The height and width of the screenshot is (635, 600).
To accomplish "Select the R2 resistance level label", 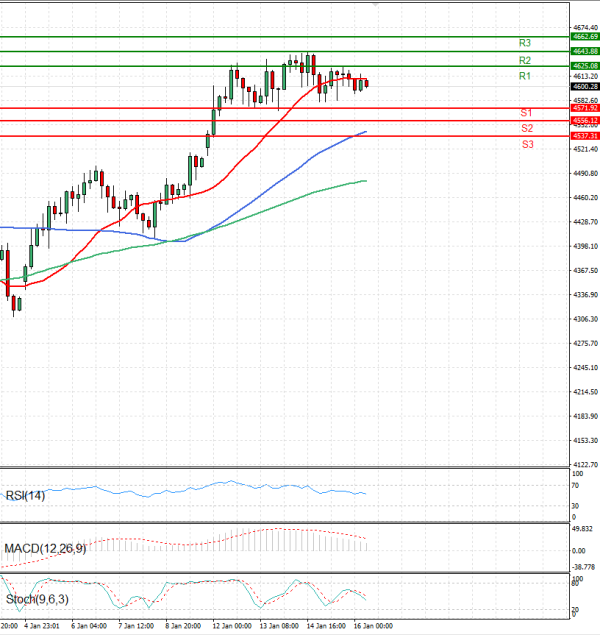I will pyautogui.click(x=524, y=61).
